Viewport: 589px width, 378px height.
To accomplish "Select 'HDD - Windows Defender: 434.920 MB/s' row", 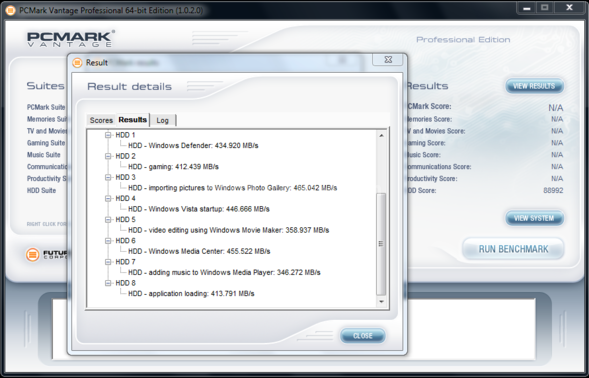I will tap(193, 145).
